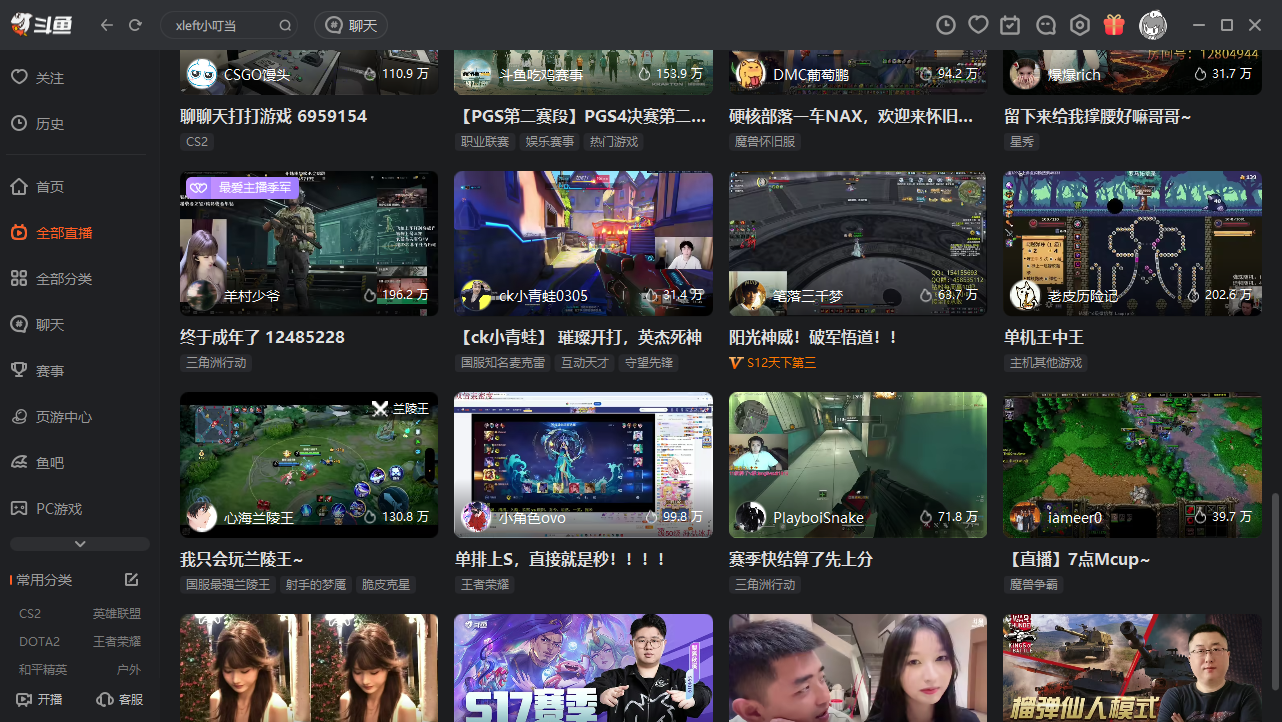The image size is (1282, 722).
Task: Click the title 单机王中王
Action: [1044, 337]
